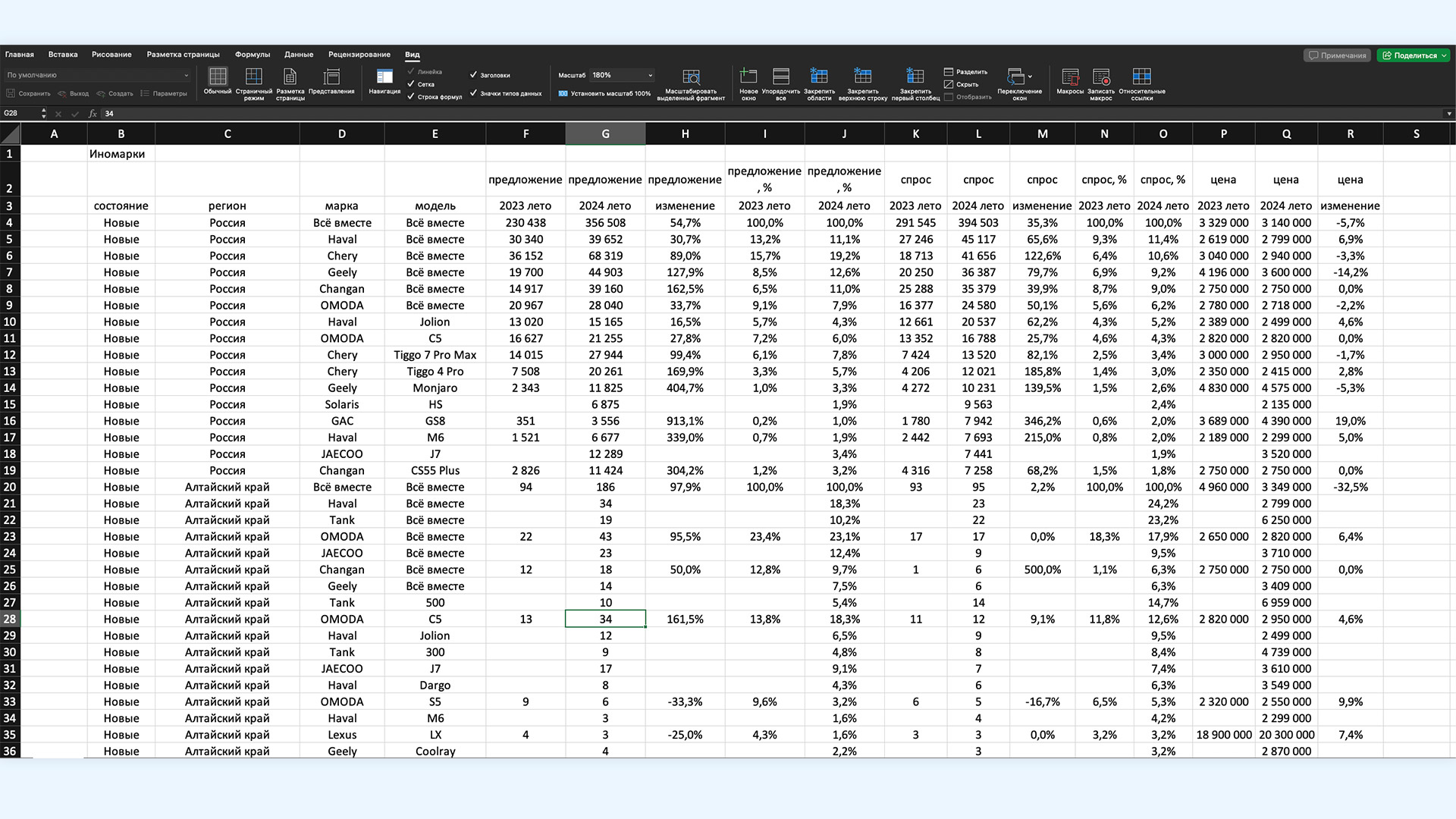Start recording a macro (Записать макрос)
This screenshot has width=1456, height=819.
coord(1101,83)
